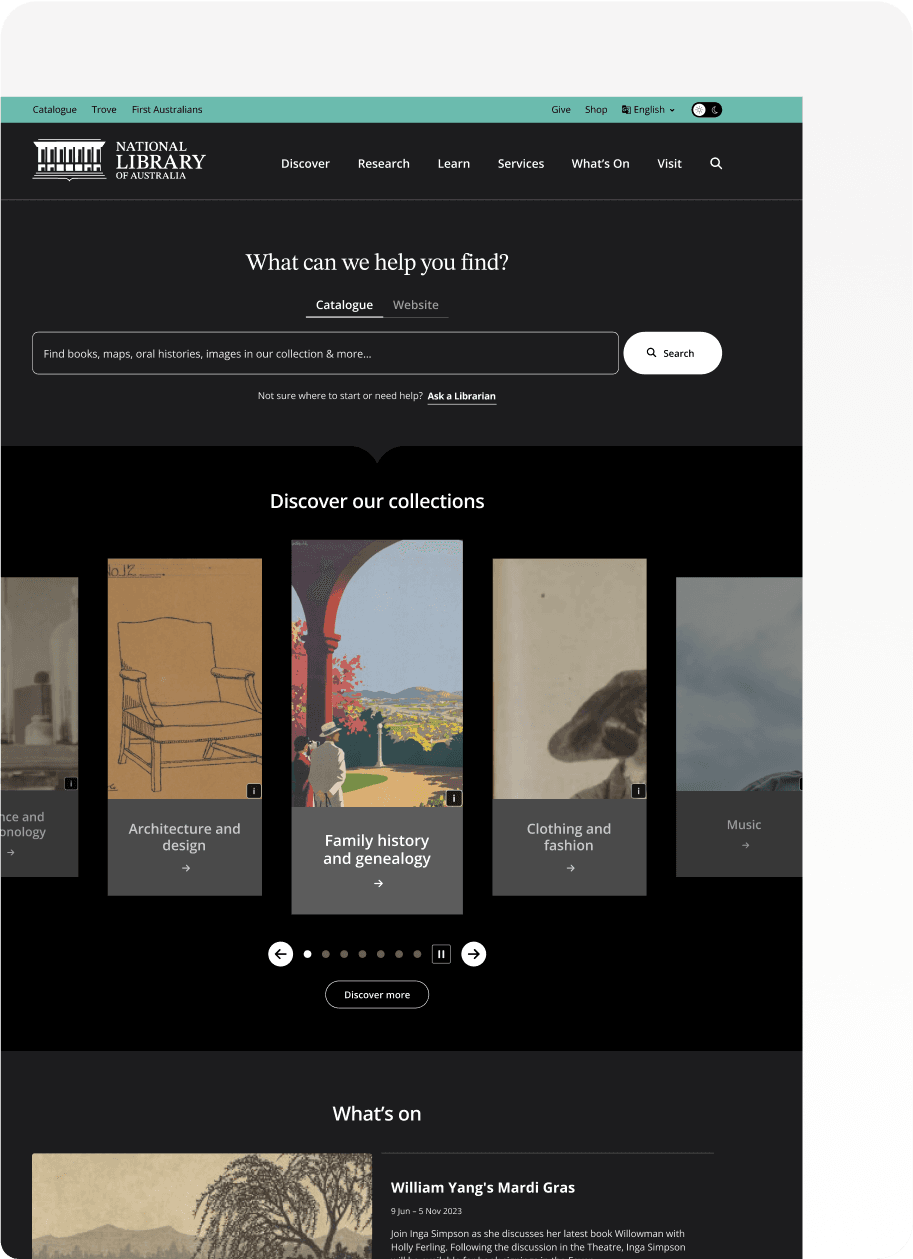This screenshot has width=913, height=1259.
Task: Click the Discover more button
Action: (x=377, y=995)
